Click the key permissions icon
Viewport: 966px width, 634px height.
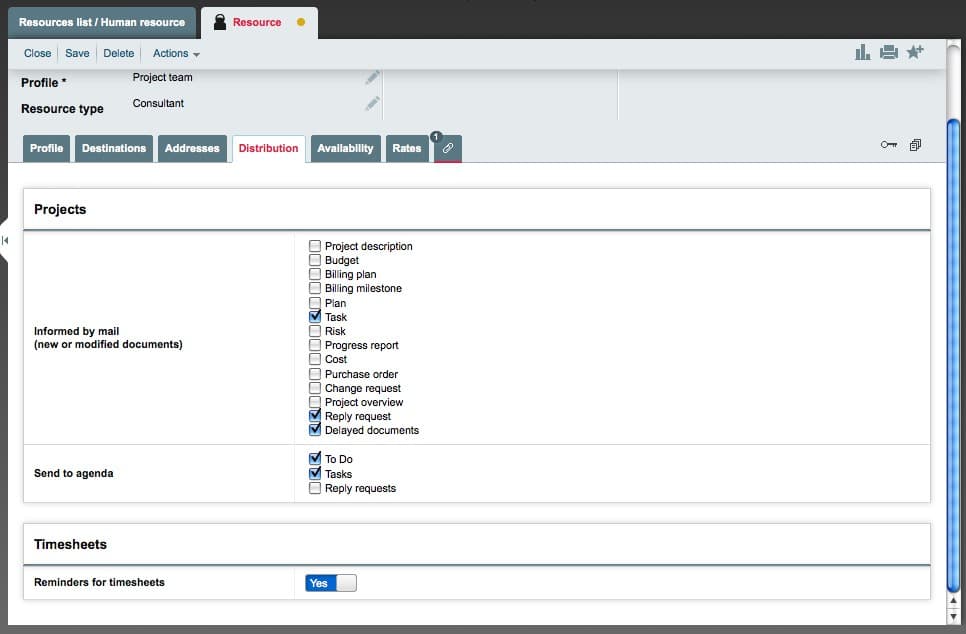click(x=889, y=146)
